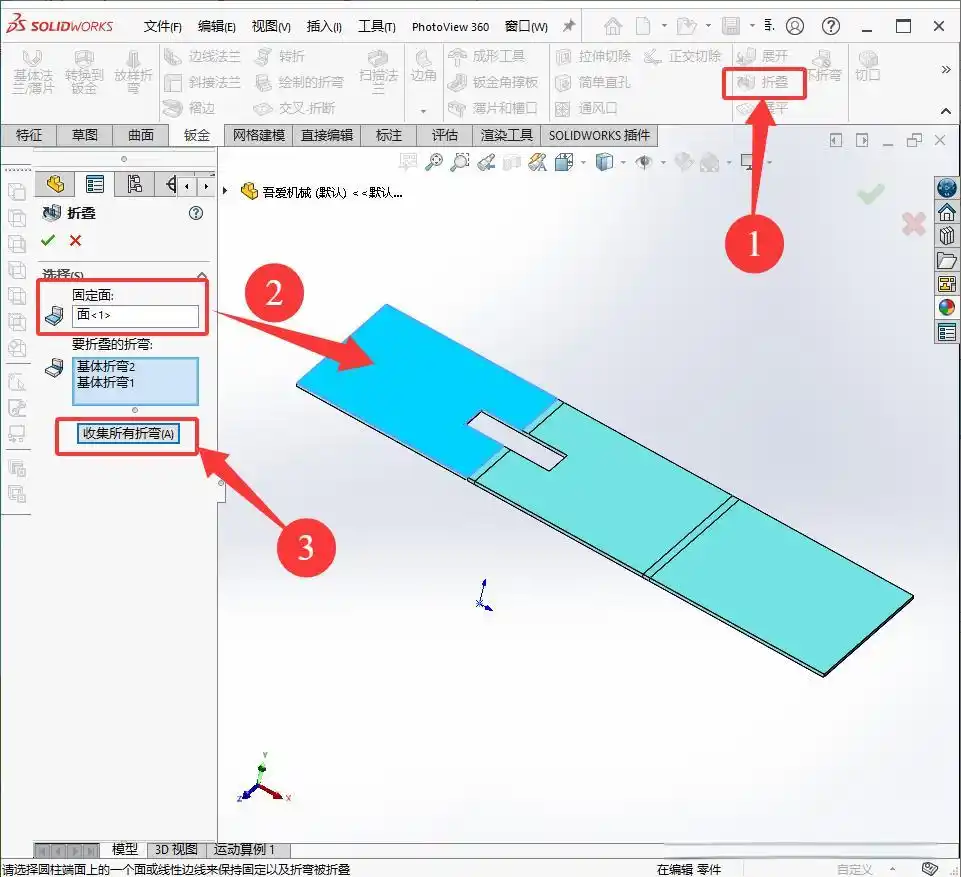The width and height of the screenshot is (961, 877).
Task: Choose the 放样折弯 lofted bend tool
Action: click(x=133, y=71)
